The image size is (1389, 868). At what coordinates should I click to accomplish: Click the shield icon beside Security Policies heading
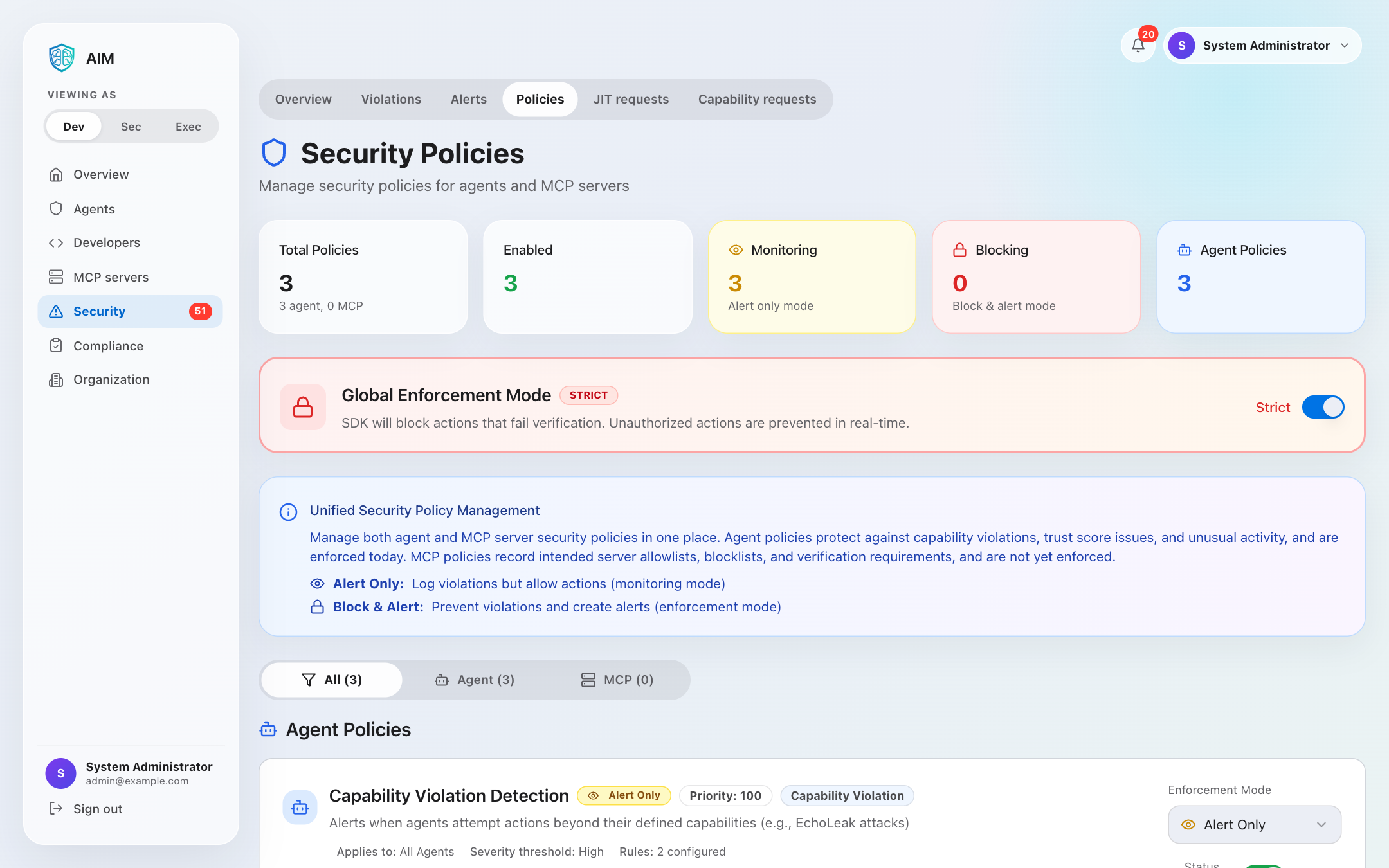[274, 153]
